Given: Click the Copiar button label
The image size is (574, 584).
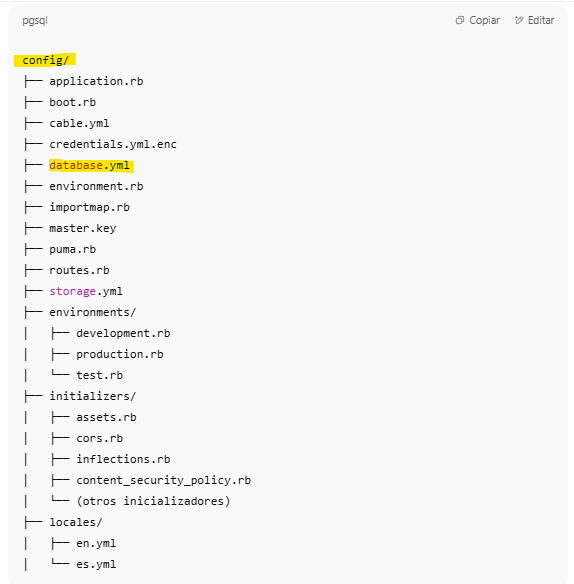Looking at the screenshot, I should tap(484, 20).
